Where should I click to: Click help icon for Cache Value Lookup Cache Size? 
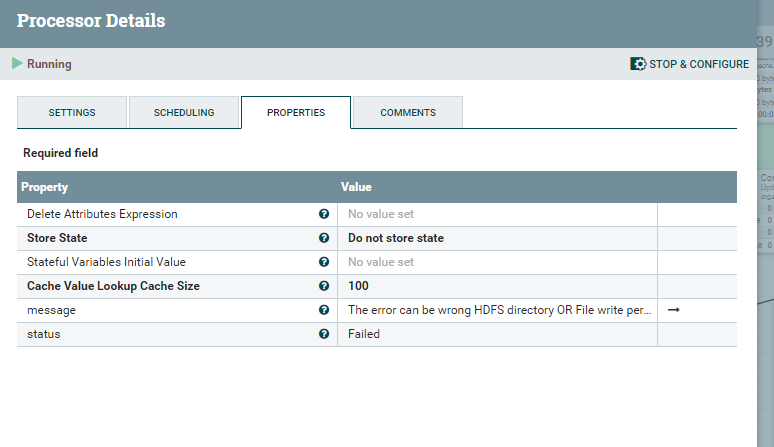[x=324, y=286]
